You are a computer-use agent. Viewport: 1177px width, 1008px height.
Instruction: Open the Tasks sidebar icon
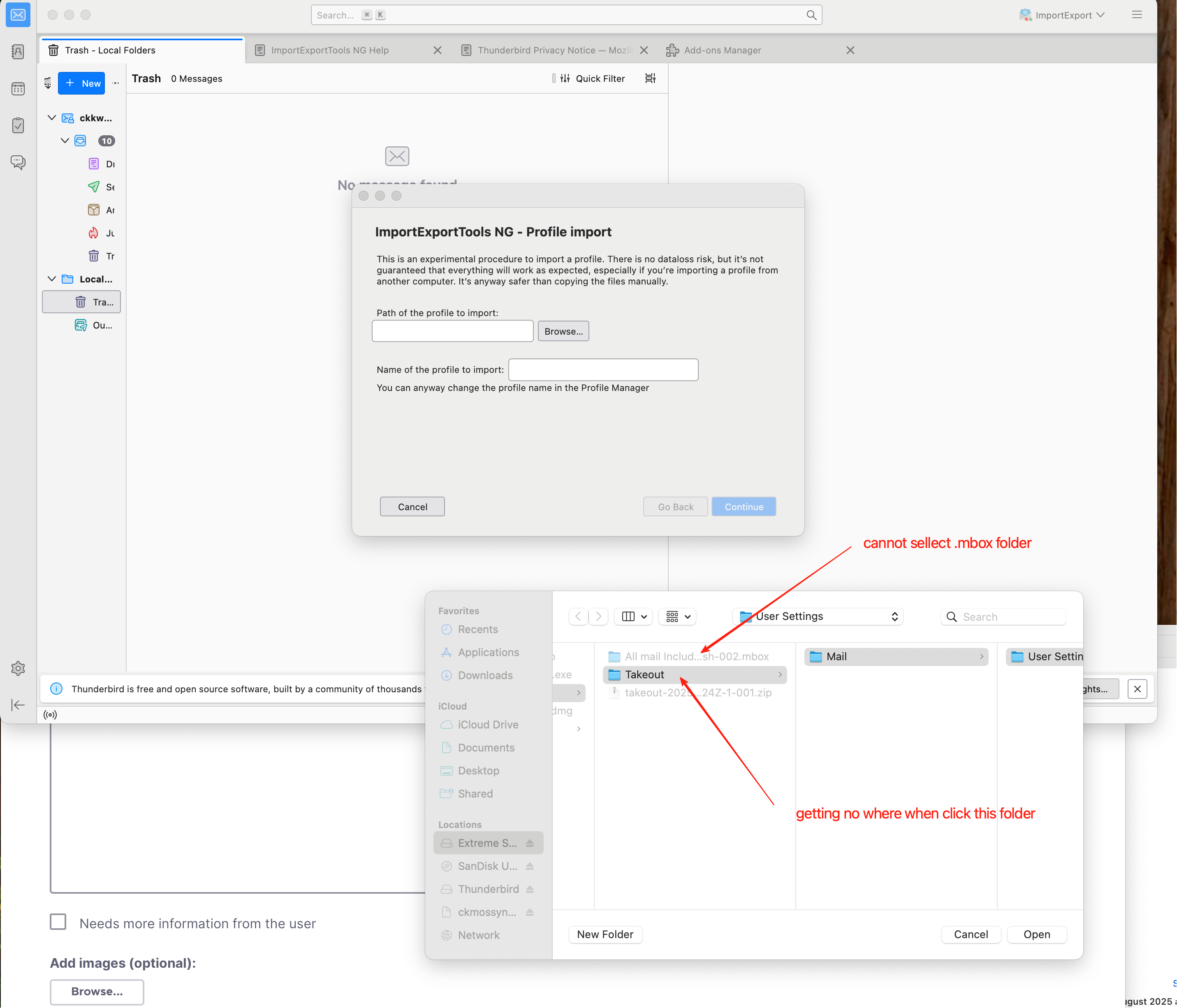click(18, 125)
